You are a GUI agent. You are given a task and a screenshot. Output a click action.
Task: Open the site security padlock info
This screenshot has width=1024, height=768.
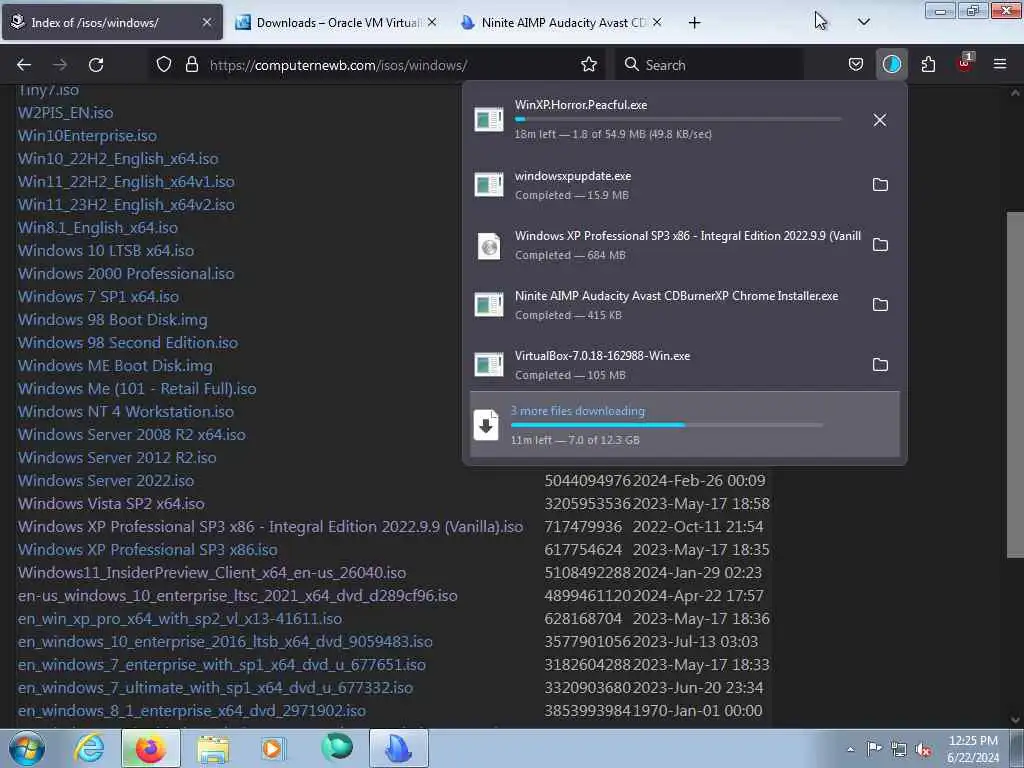[x=191, y=64]
